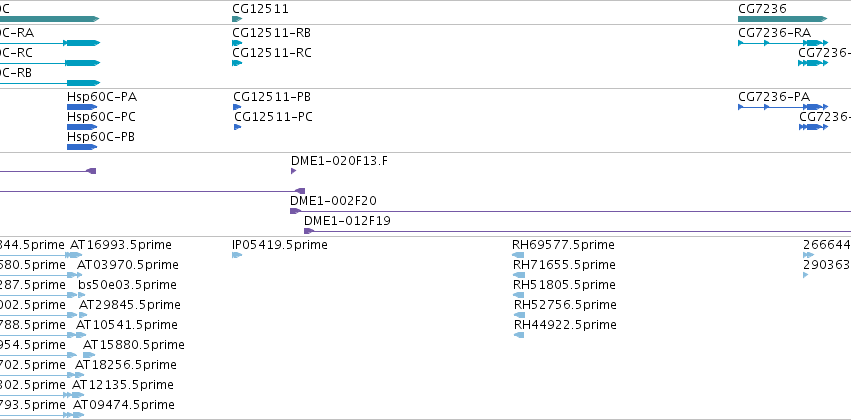Viewport: 851px width, 420px height.
Task: Select the Hsp60C-PA protein label
Action: [102, 97]
